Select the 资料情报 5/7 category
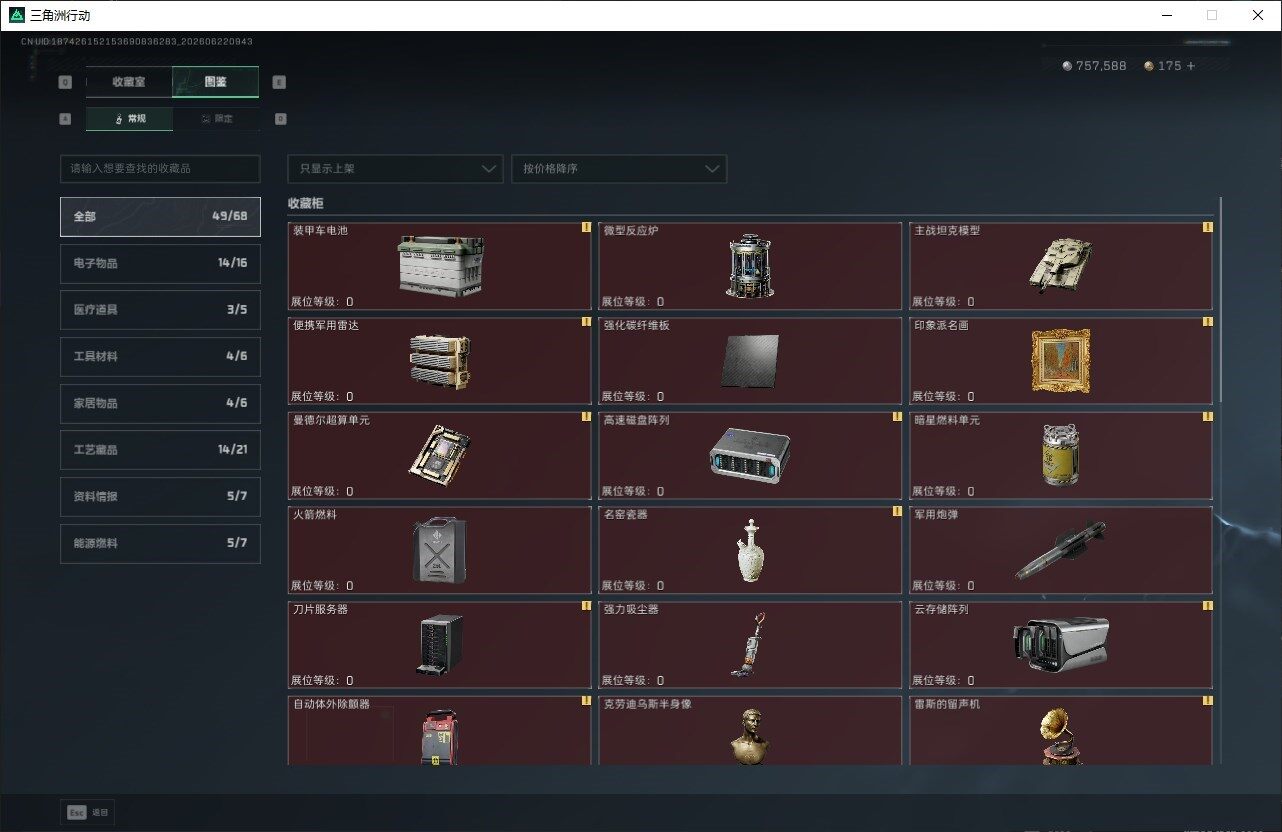This screenshot has height=832, width=1282. (160, 497)
